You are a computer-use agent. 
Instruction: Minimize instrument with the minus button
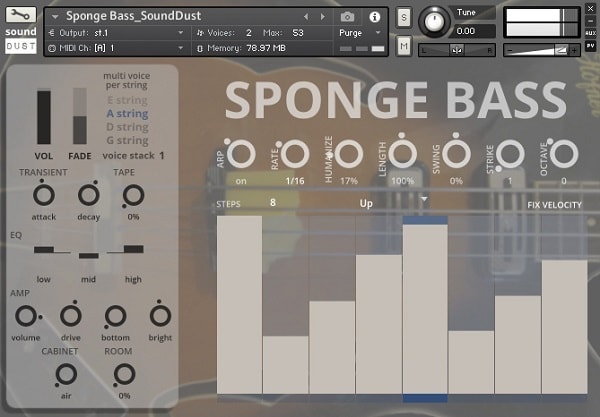(590, 21)
